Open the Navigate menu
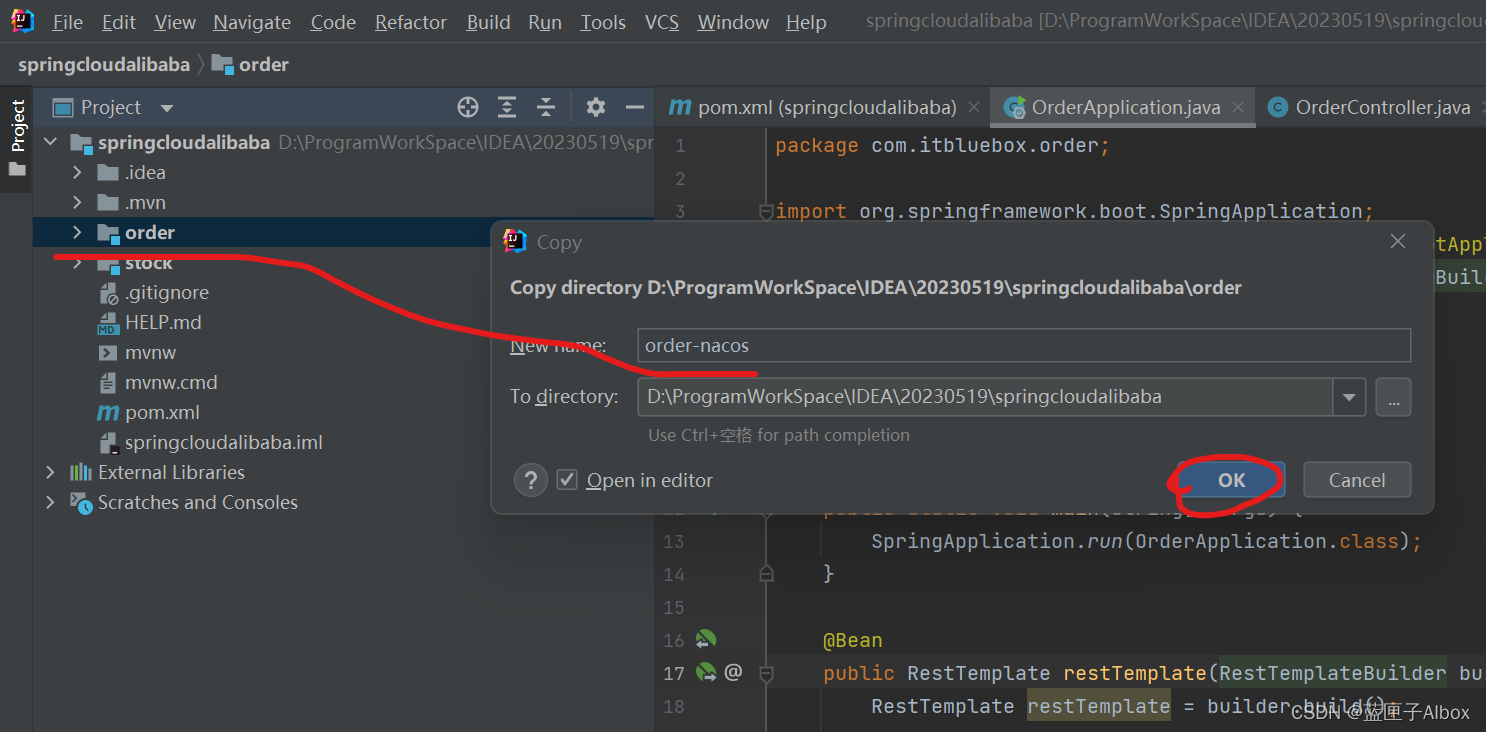The image size is (1486, 732). [252, 22]
